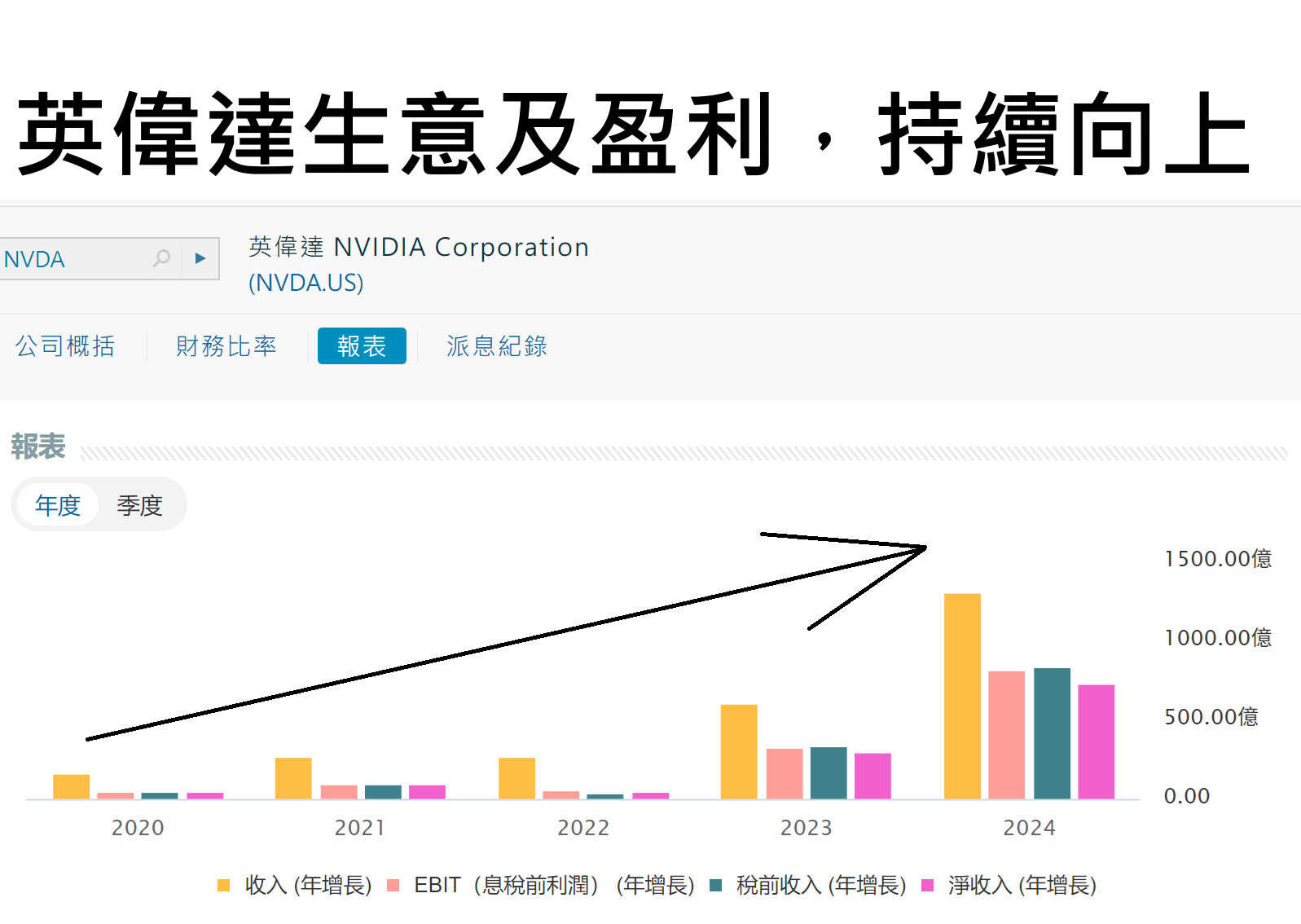Click the NVDA ticker input field

point(77,258)
